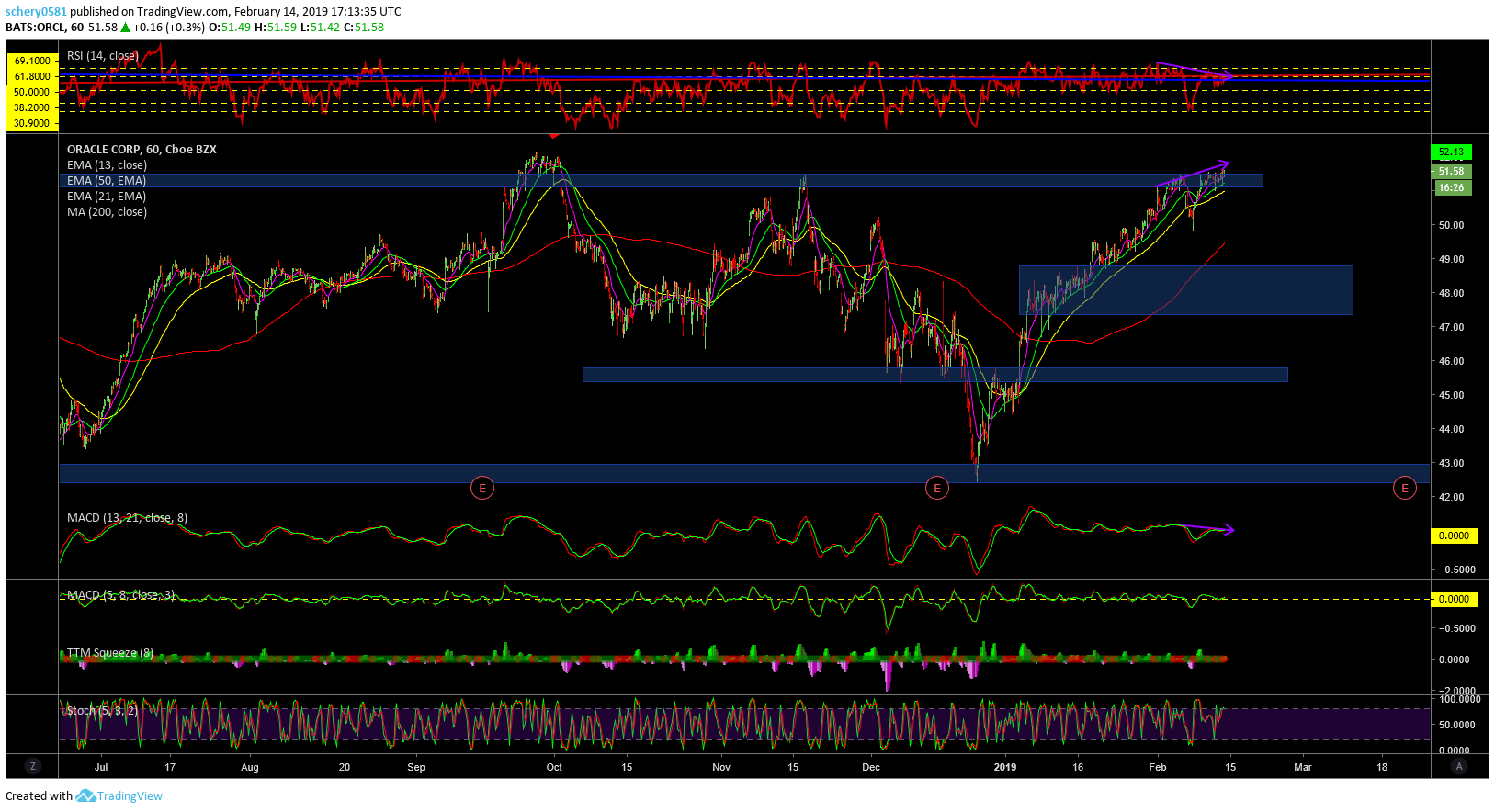The width and height of the screenshot is (1495, 812).
Task: Select the Stoch (5, 3, 2) indicator label
Action: [x=102, y=711]
